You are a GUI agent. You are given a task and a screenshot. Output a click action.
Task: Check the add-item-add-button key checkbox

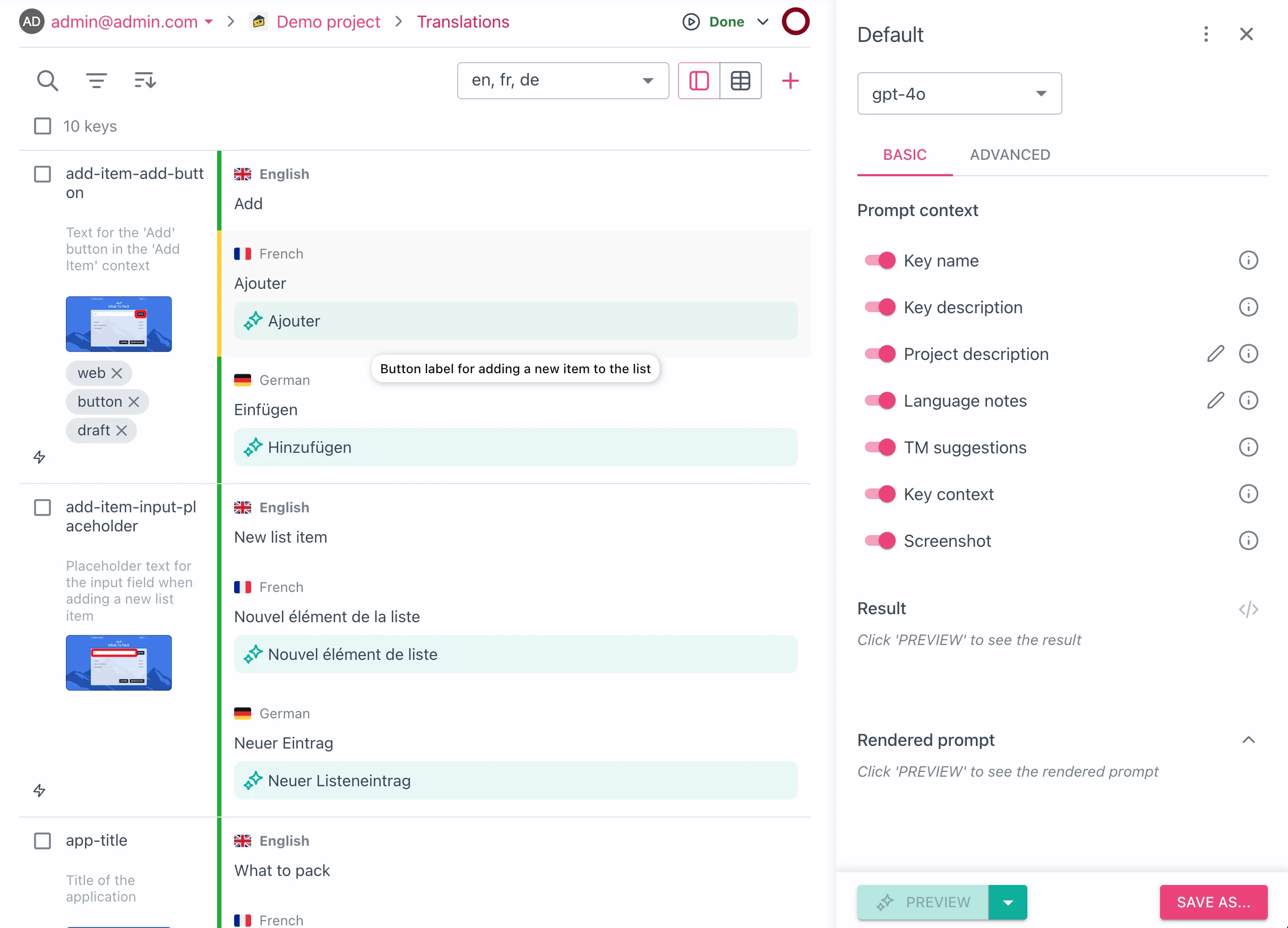tap(42, 174)
